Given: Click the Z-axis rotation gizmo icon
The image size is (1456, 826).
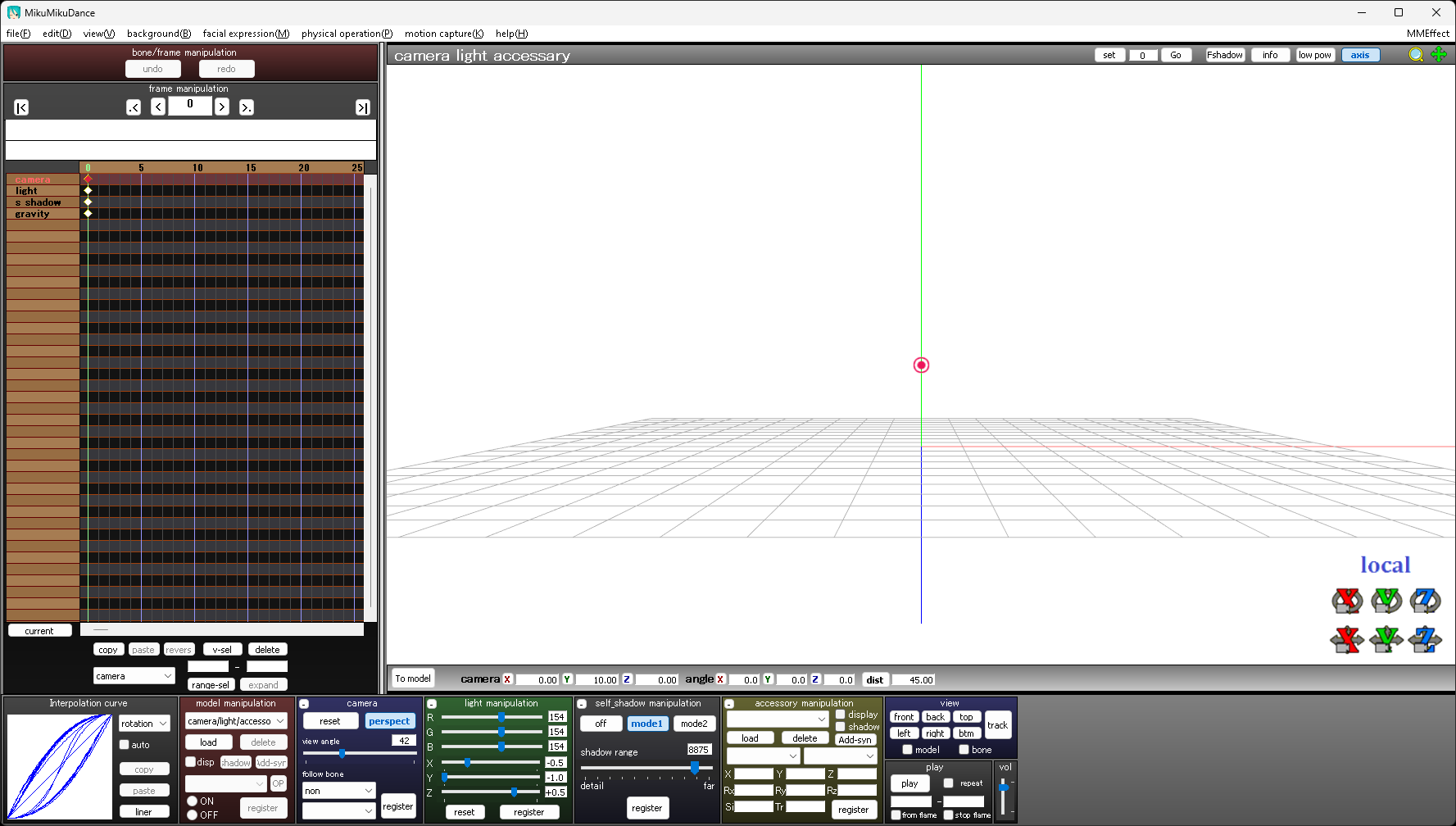Looking at the screenshot, I should click(1425, 601).
